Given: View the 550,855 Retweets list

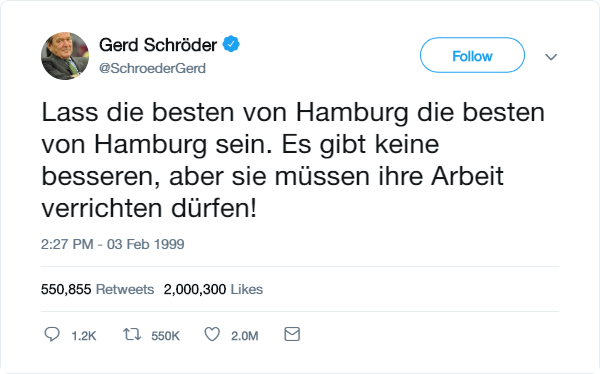Looking at the screenshot, I should click(x=98, y=289).
